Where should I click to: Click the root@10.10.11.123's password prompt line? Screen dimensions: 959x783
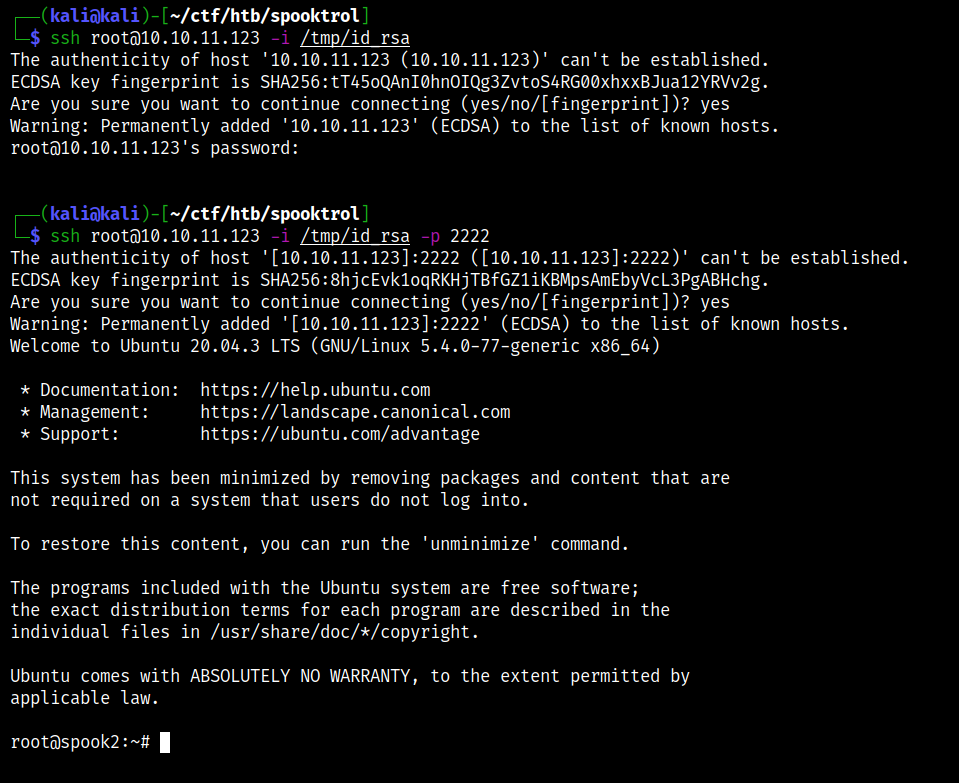pyautogui.click(x=155, y=148)
